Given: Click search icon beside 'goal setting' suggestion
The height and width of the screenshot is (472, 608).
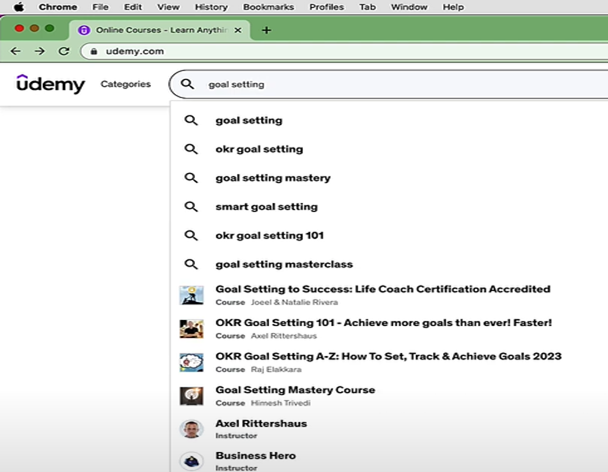Looking at the screenshot, I should (x=191, y=120).
